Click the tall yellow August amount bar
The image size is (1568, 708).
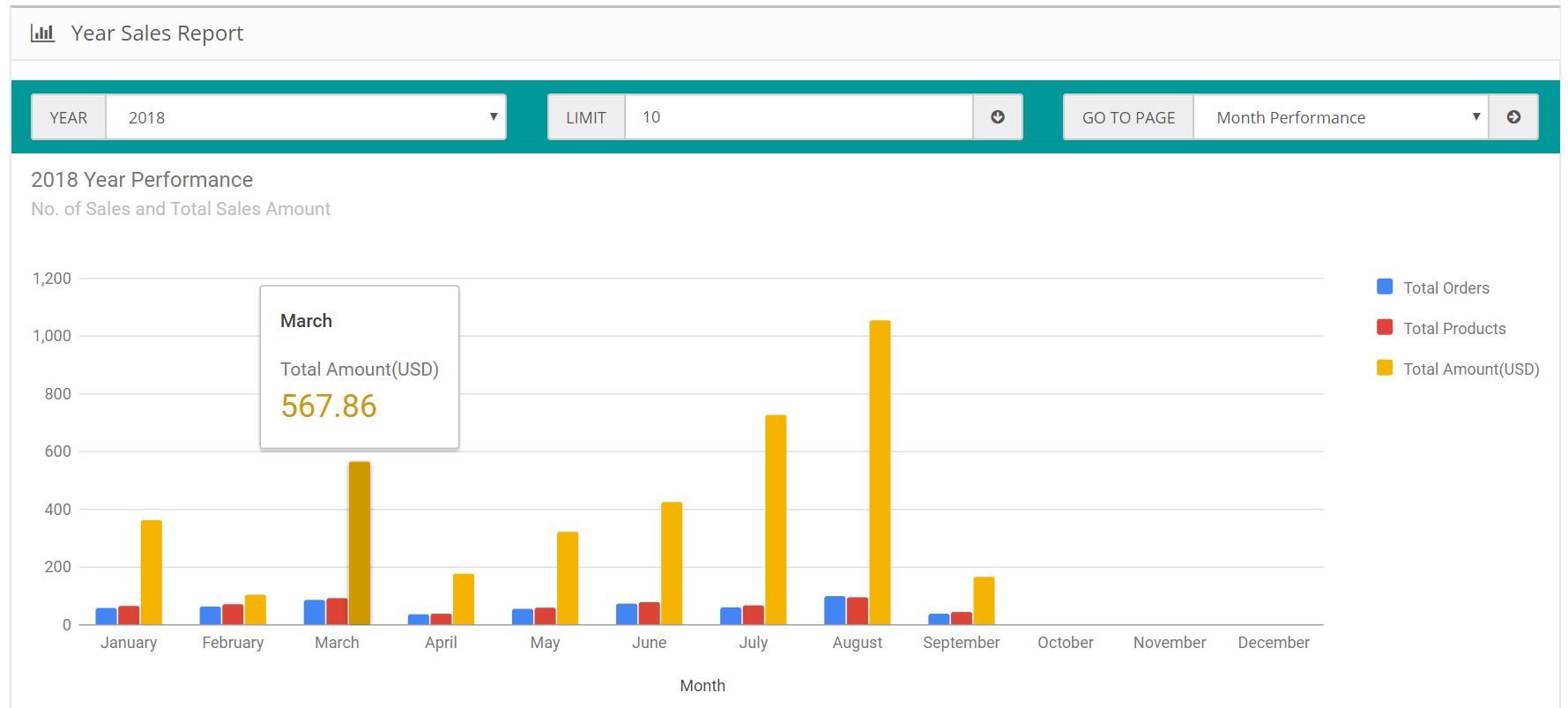point(880,473)
